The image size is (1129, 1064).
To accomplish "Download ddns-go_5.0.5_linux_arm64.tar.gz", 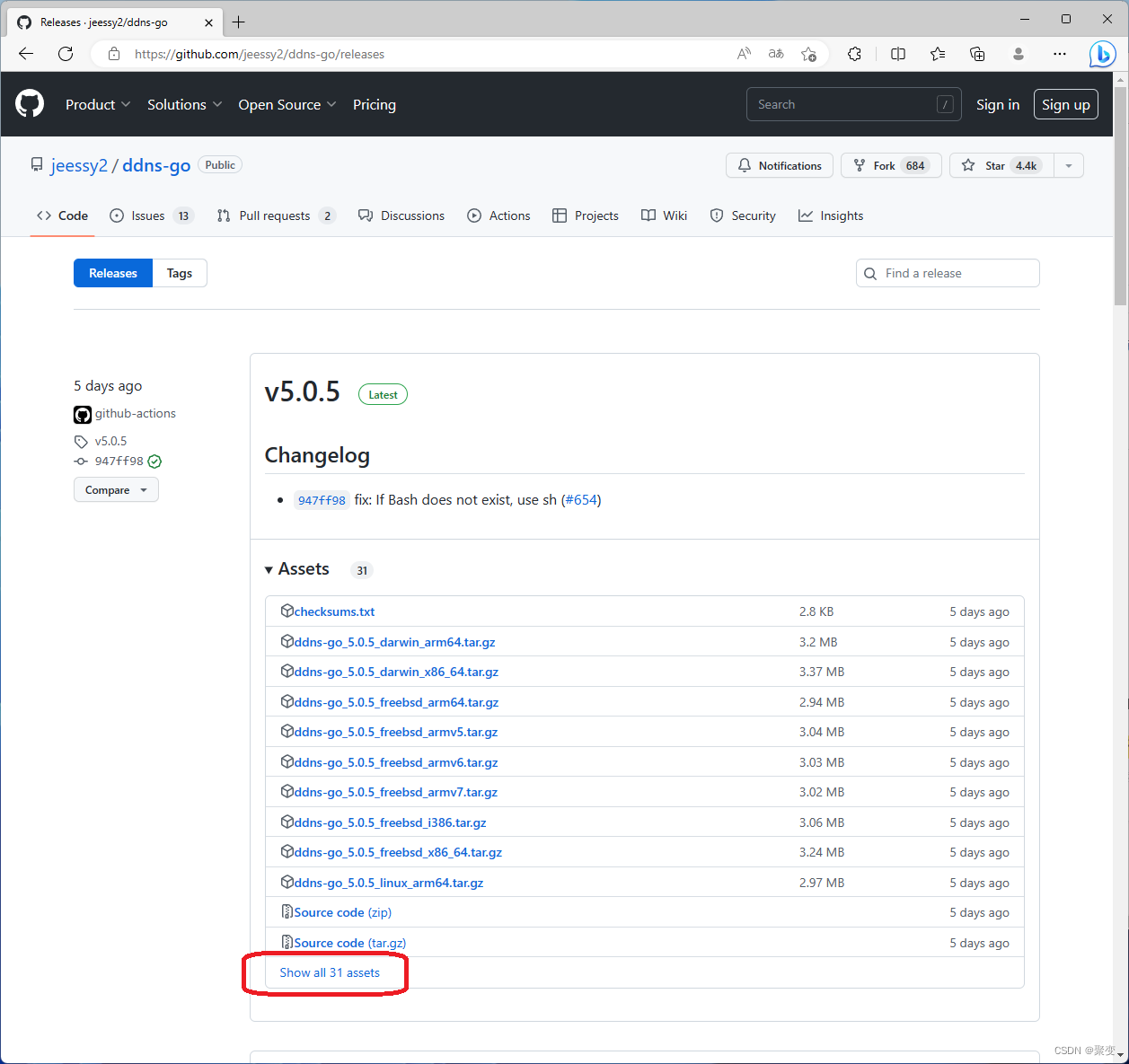I will (x=389, y=883).
